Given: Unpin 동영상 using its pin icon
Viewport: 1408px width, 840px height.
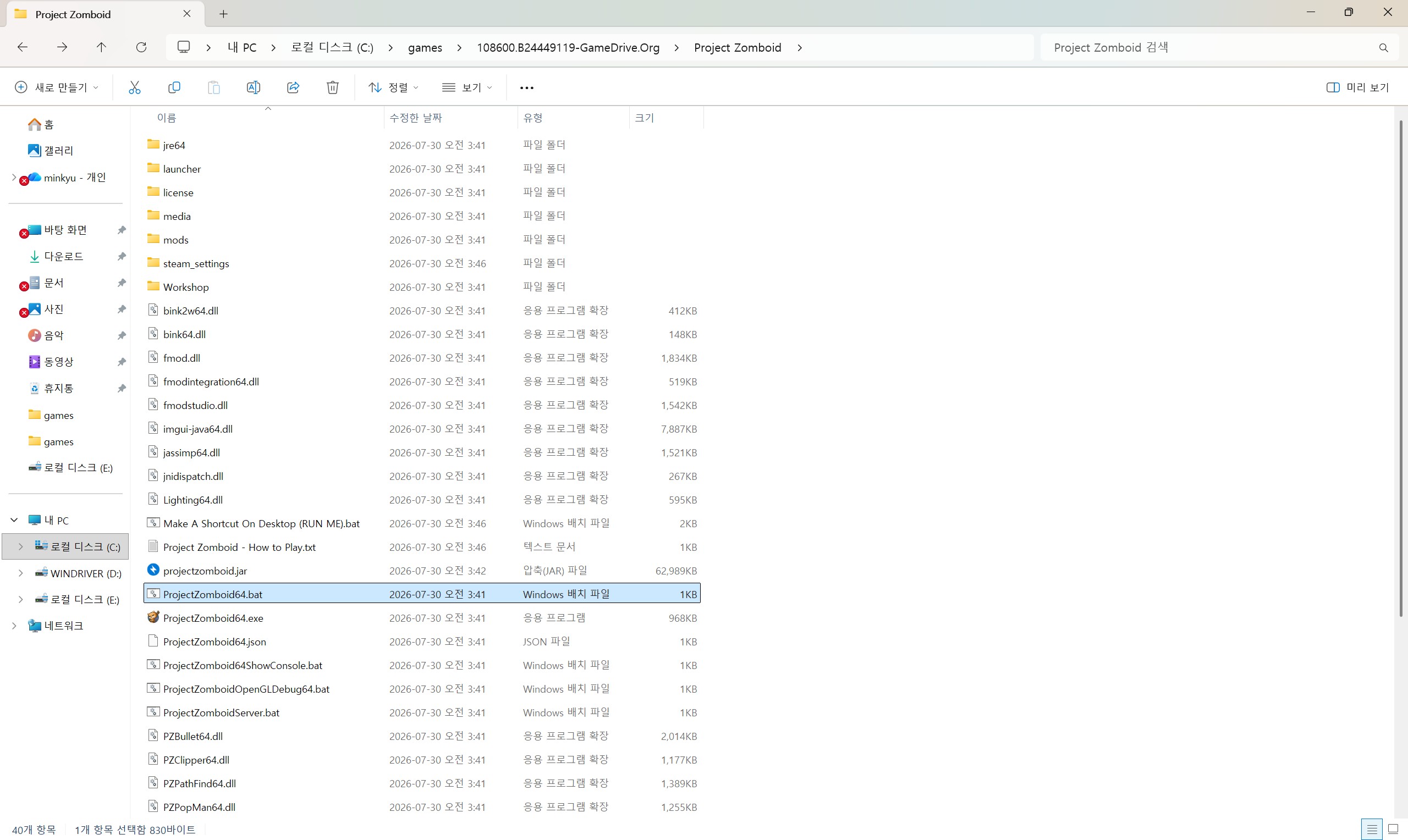Looking at the screenshot, I should click(121, 362).
